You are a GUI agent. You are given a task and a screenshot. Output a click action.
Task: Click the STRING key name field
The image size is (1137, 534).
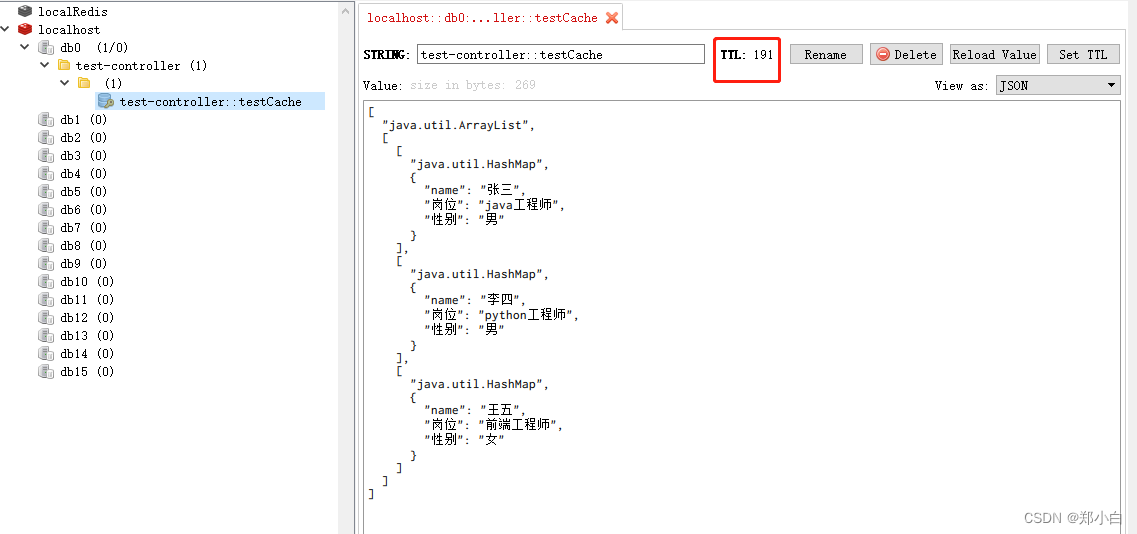(x=560, y=55)
